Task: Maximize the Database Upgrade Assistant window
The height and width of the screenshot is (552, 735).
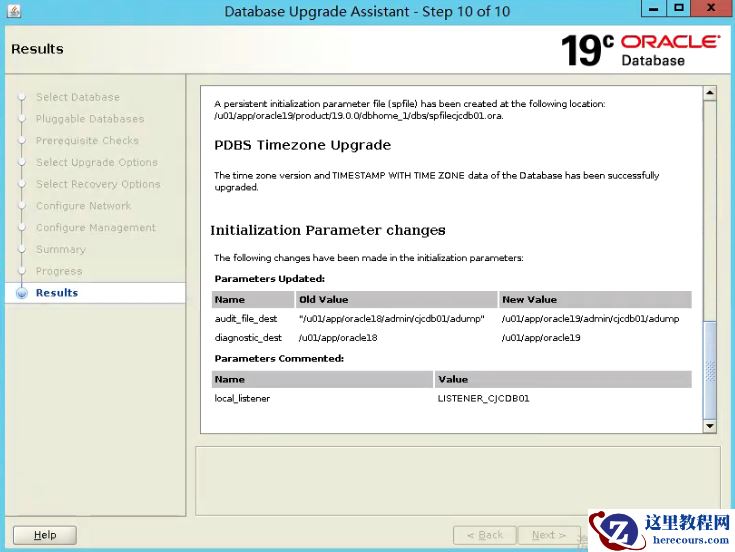Action: (x=679, y=10)
